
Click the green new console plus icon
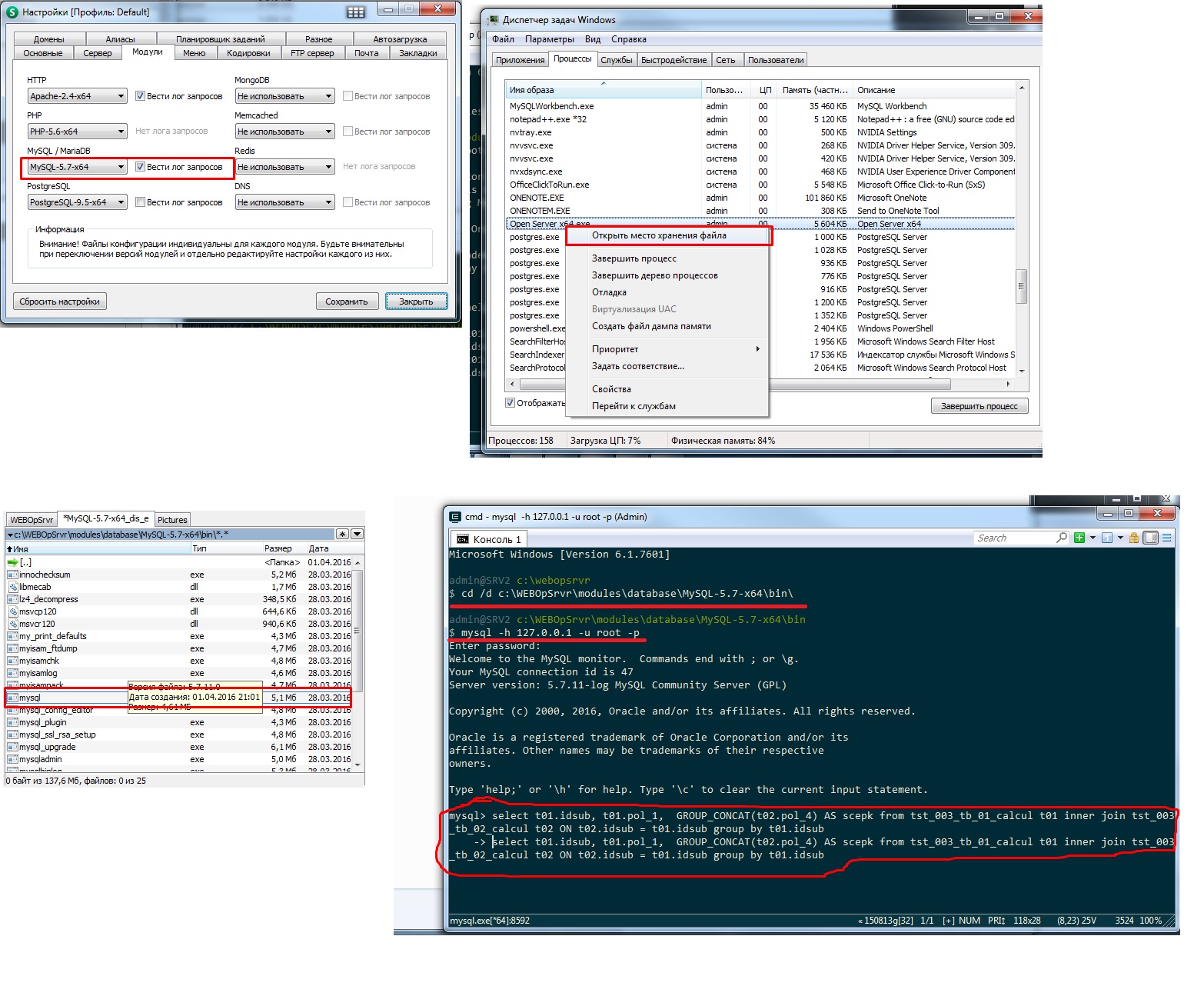click(1079, 538)
